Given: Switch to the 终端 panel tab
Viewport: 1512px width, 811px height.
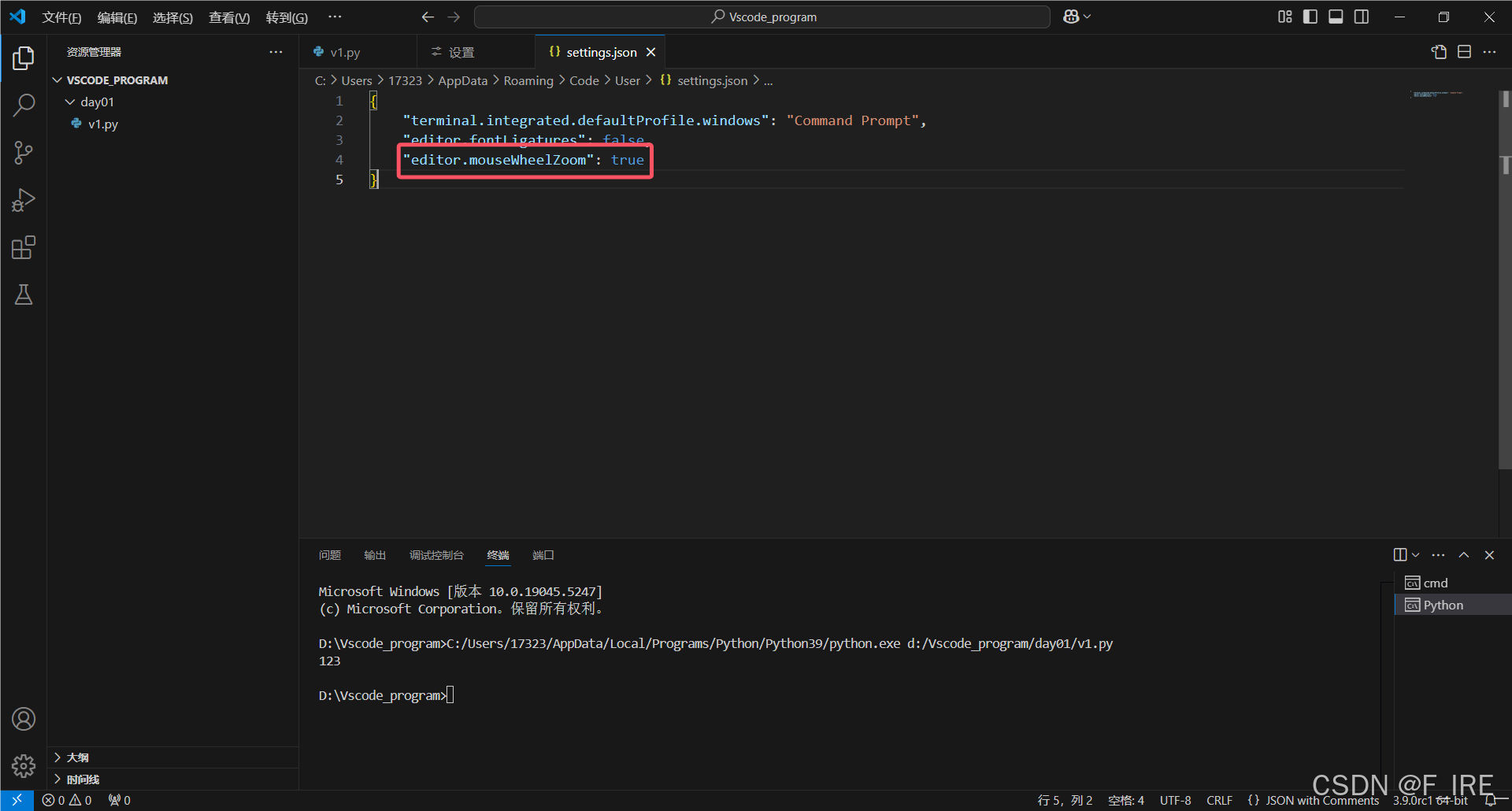Looking at the screenshot, I should (x=498, y=555).
